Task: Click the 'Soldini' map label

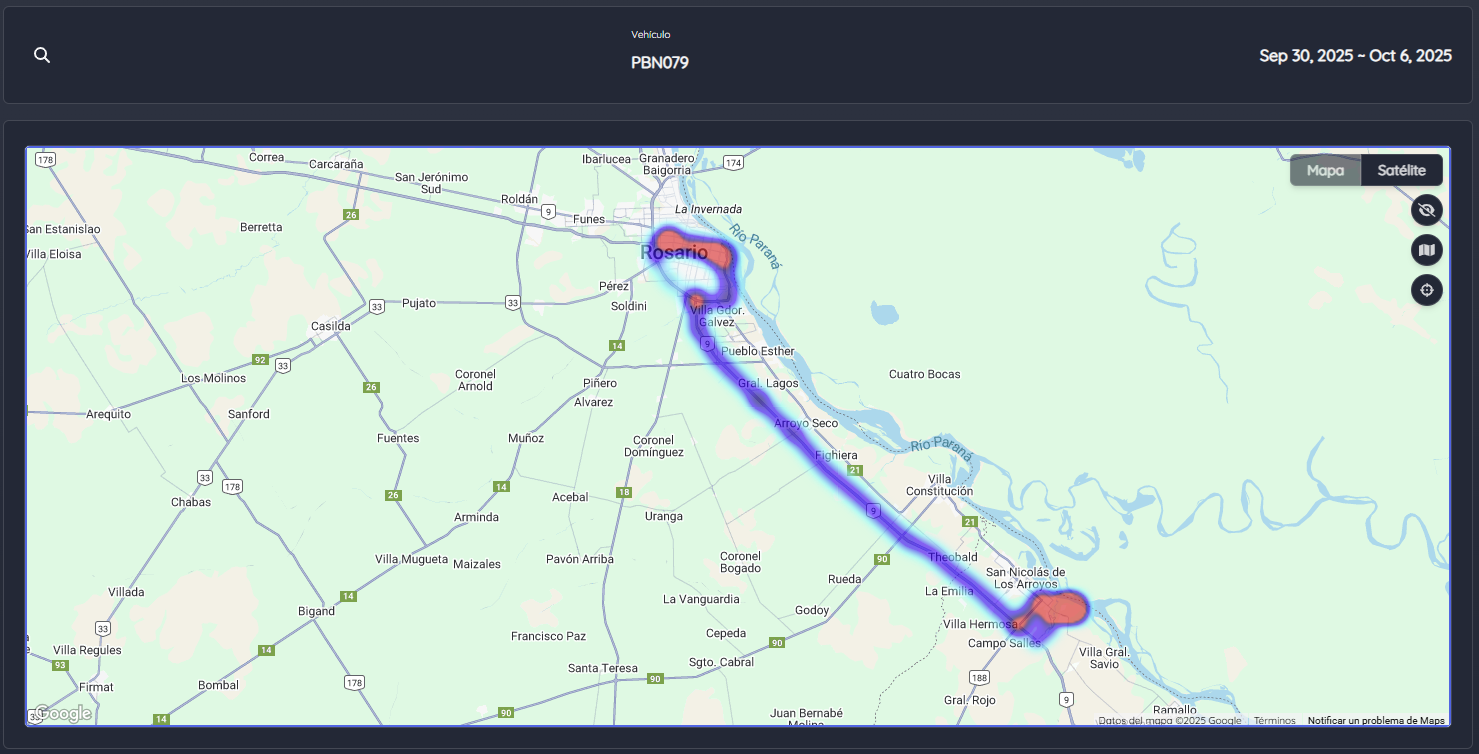Action: coord(630,306)
